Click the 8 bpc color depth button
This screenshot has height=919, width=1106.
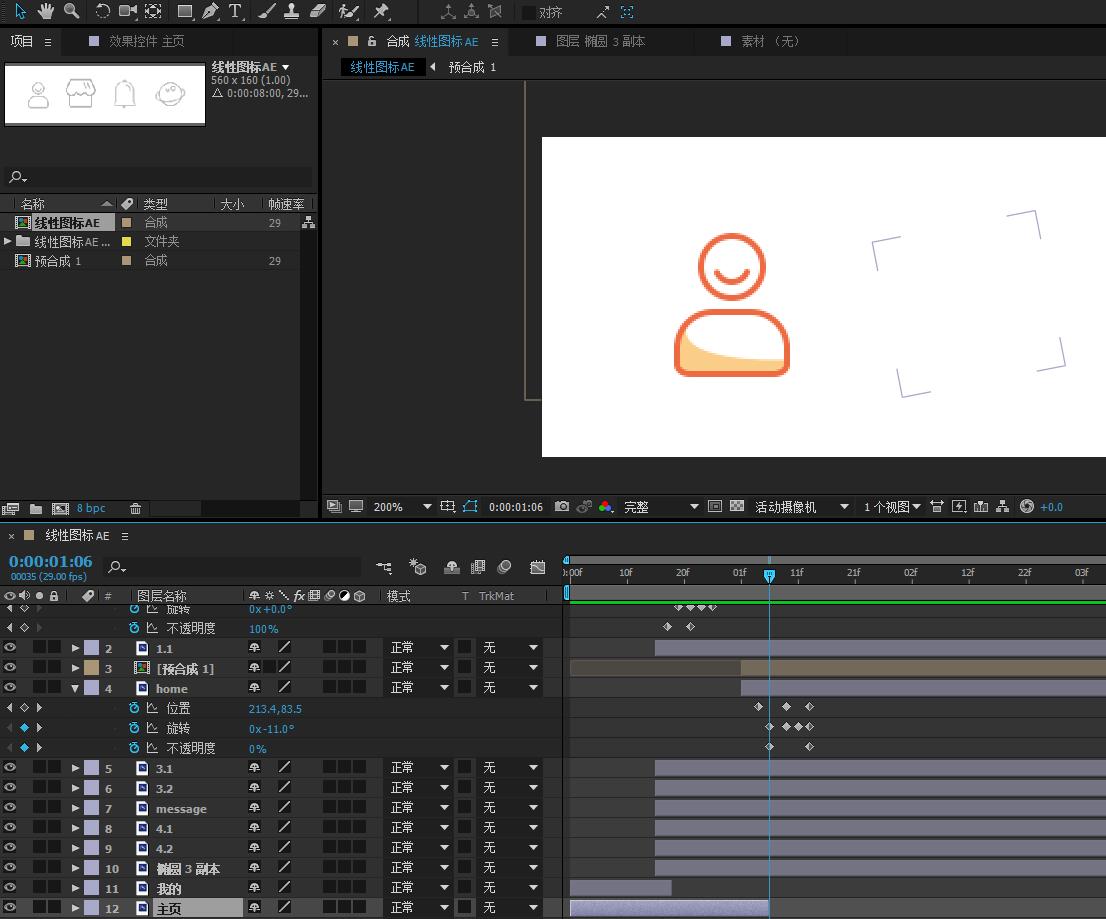91,508
